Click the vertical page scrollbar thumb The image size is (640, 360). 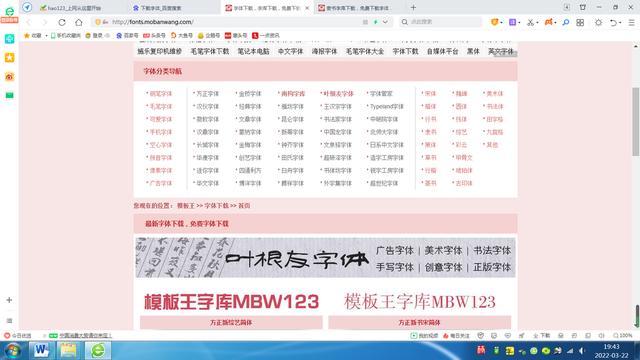636,122
